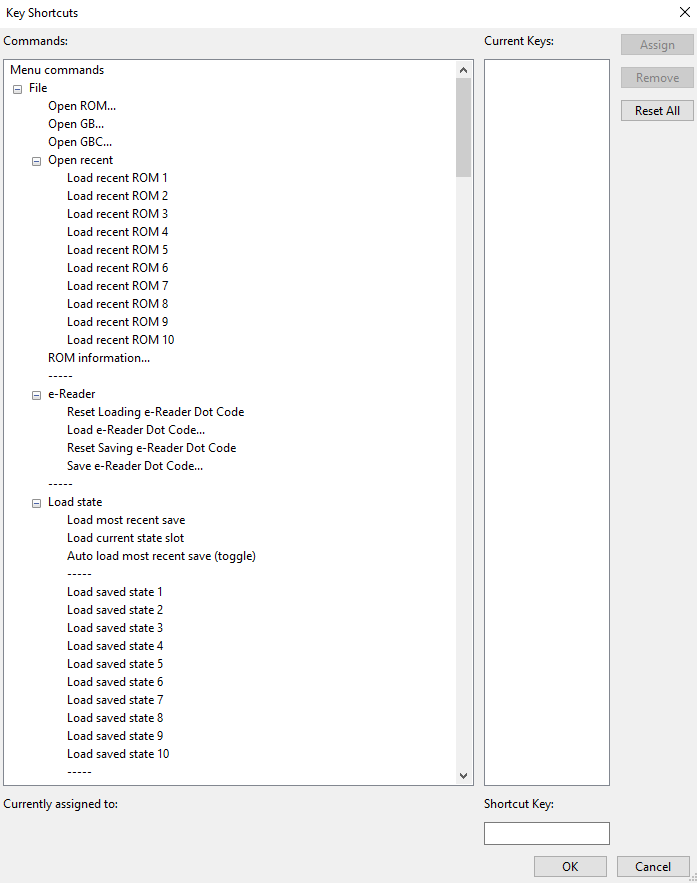Select Load recent ROM 7

117,286
